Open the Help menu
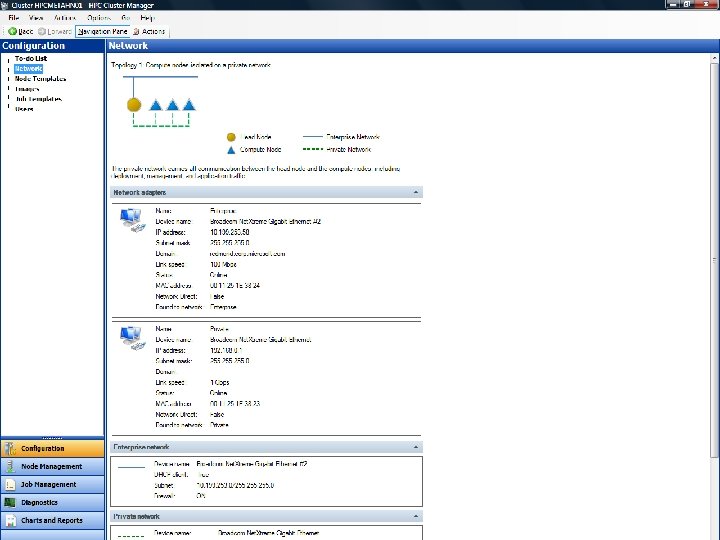The image size is (720, 540). (147, 18)
